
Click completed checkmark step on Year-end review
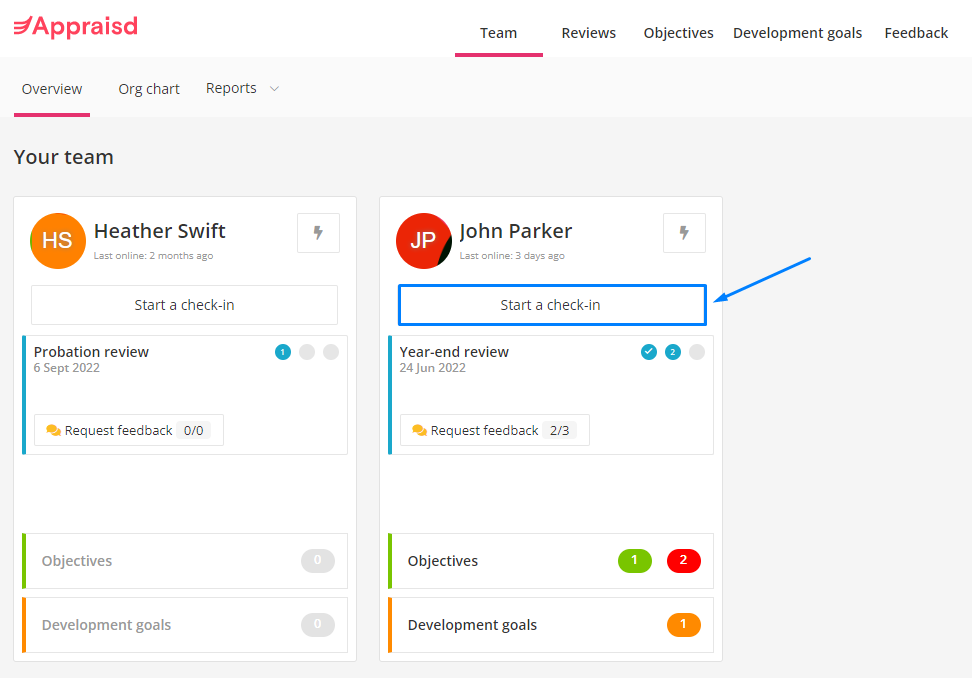point(648,352)
